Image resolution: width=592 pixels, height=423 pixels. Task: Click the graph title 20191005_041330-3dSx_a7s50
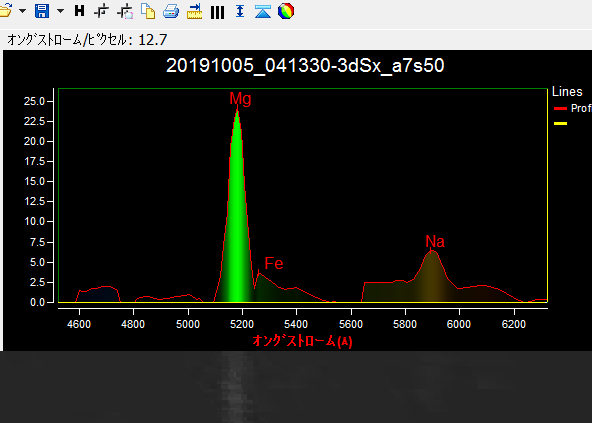click(x=305, y=66)
